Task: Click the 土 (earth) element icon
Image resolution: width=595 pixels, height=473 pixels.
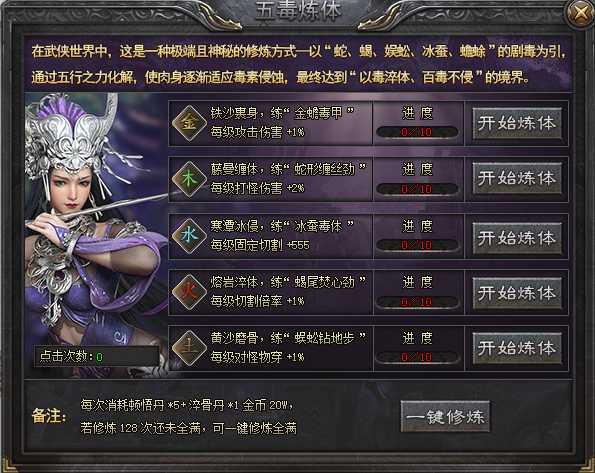Action: pos(189,348)
